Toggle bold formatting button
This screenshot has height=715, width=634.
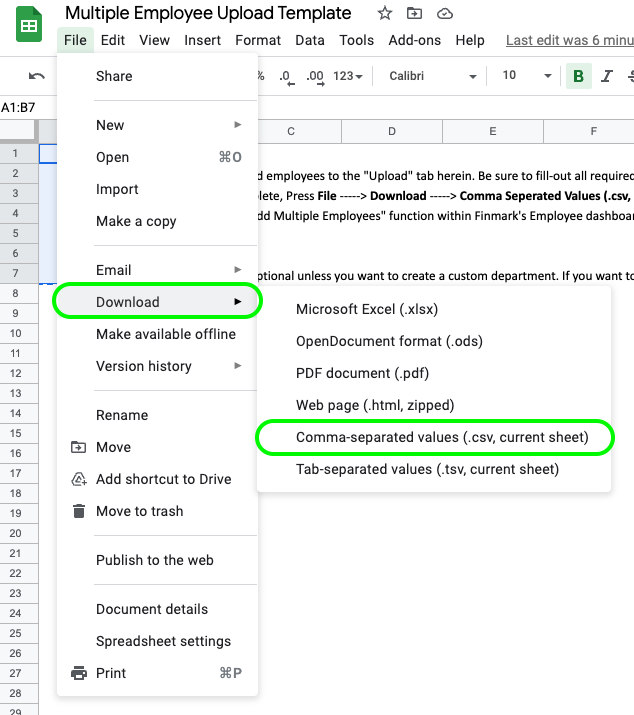coord(578,76)
